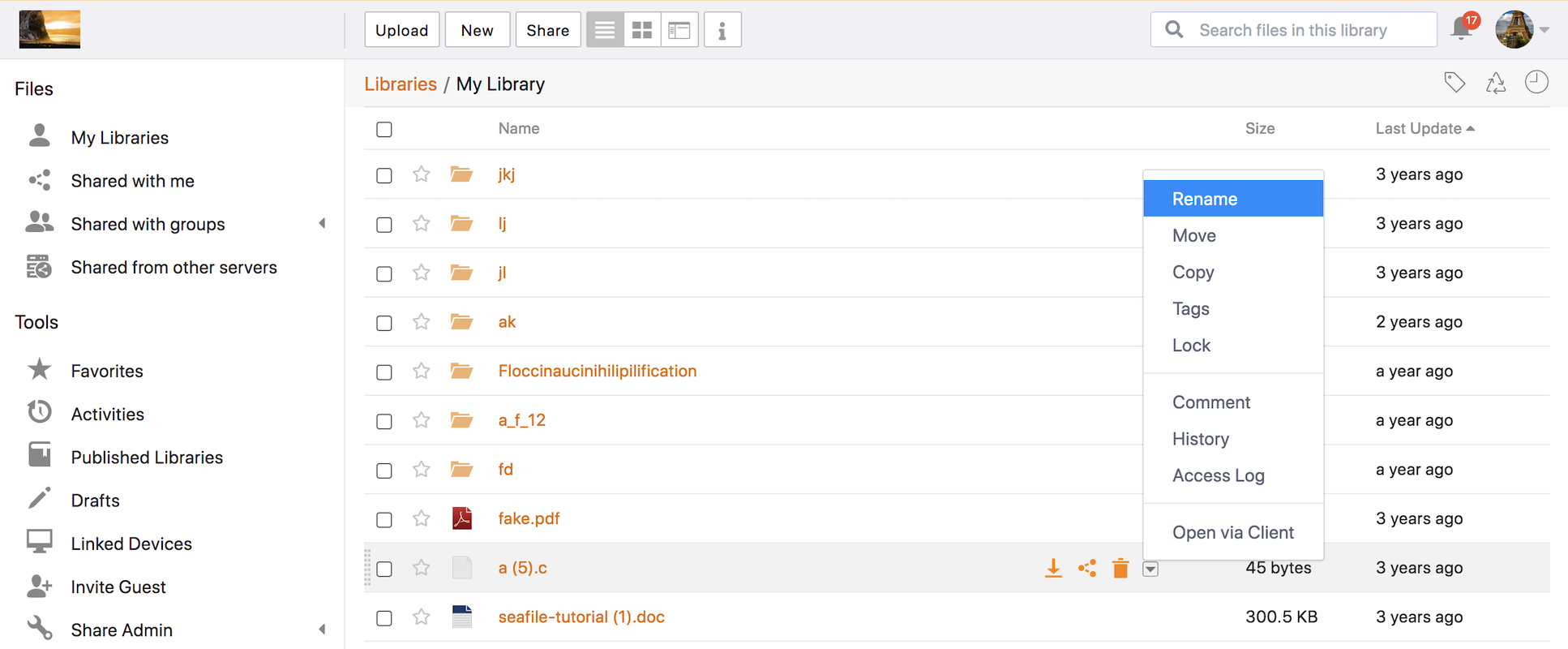Screen dimensions: 1568x649
Task: Download the a (5).c file
Action: (x=1052, y=568)
